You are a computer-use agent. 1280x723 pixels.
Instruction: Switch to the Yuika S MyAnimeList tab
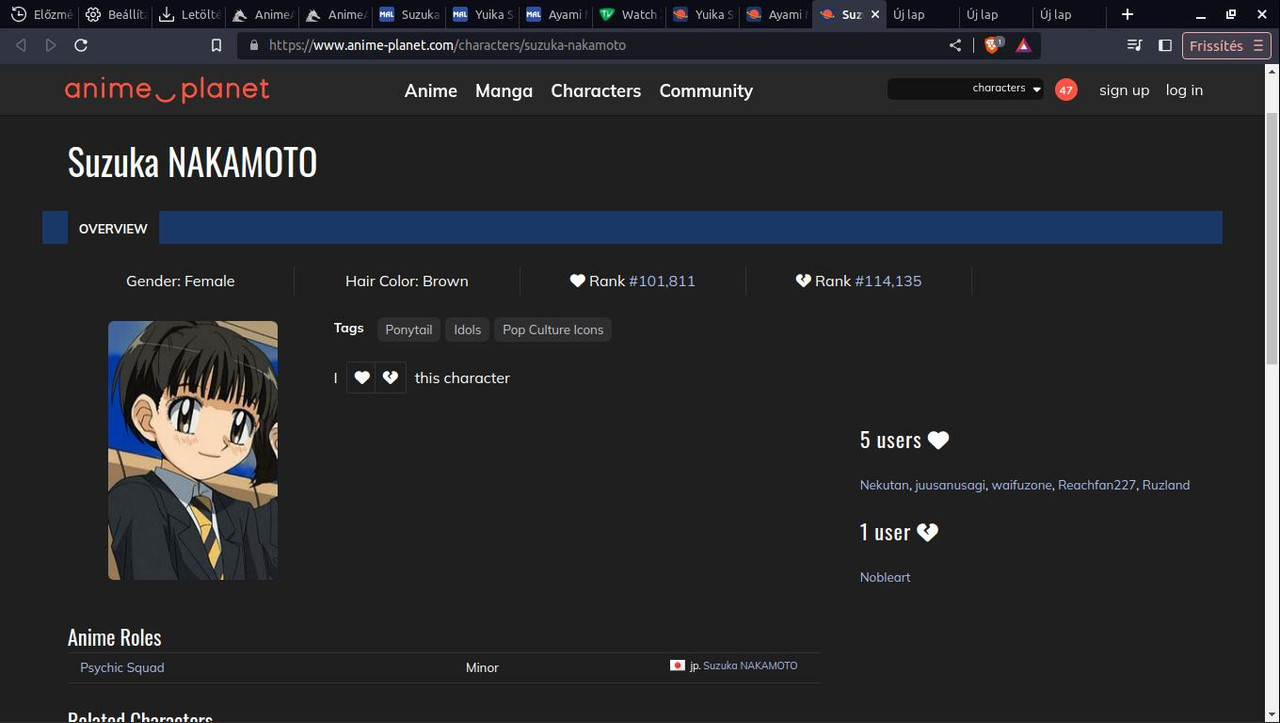[481, 14]
